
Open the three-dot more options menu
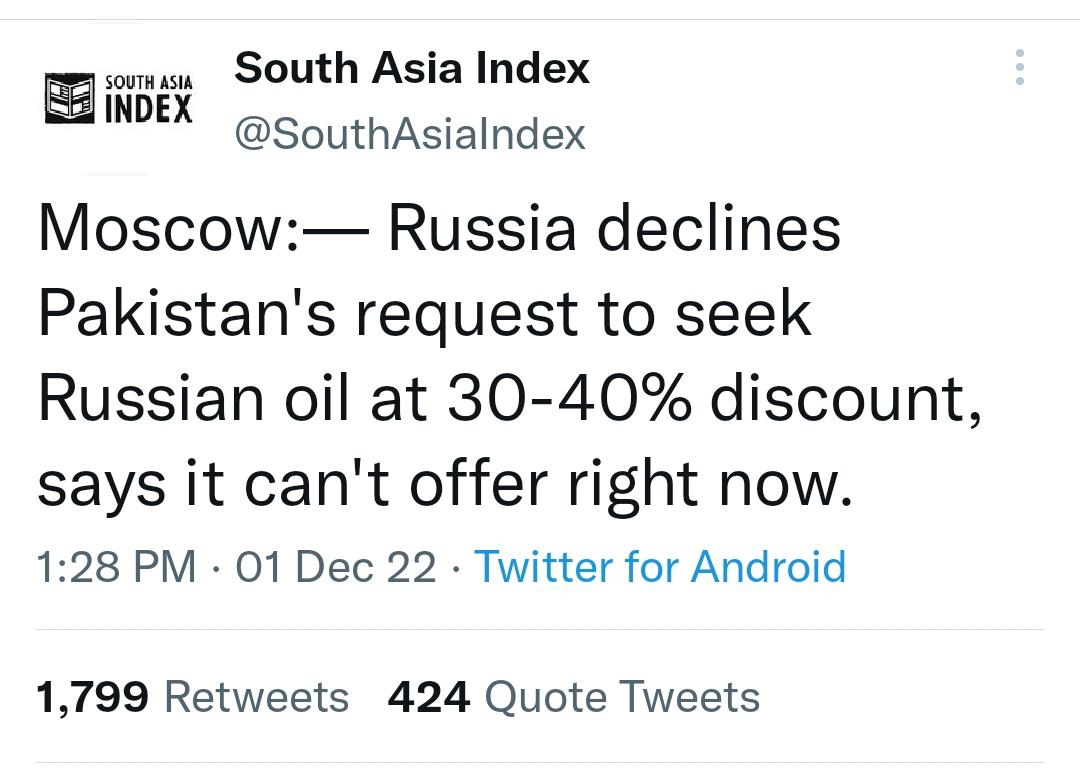click(x=1020, y=67)
